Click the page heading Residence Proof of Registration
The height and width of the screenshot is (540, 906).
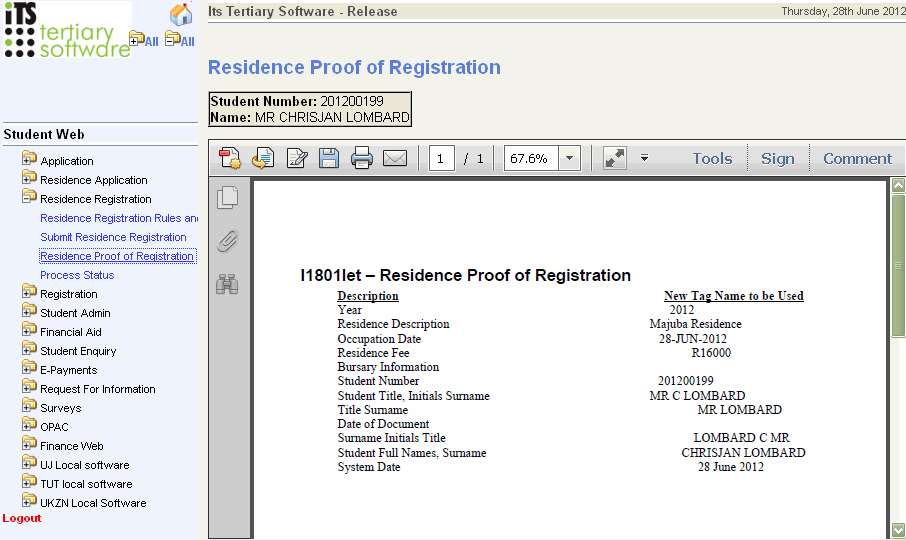(354, 68)
